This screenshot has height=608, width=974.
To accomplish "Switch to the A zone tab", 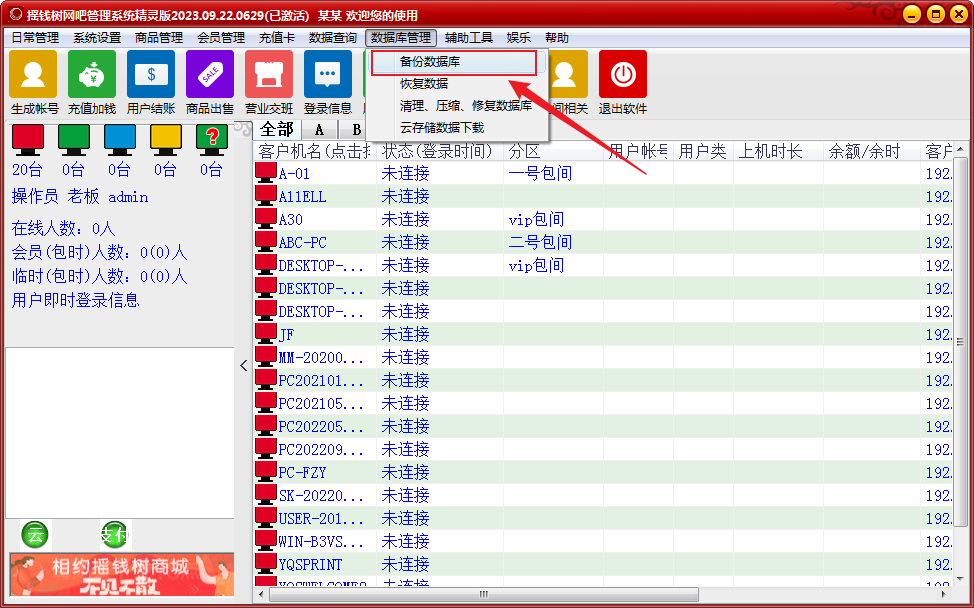I will 319,130.
